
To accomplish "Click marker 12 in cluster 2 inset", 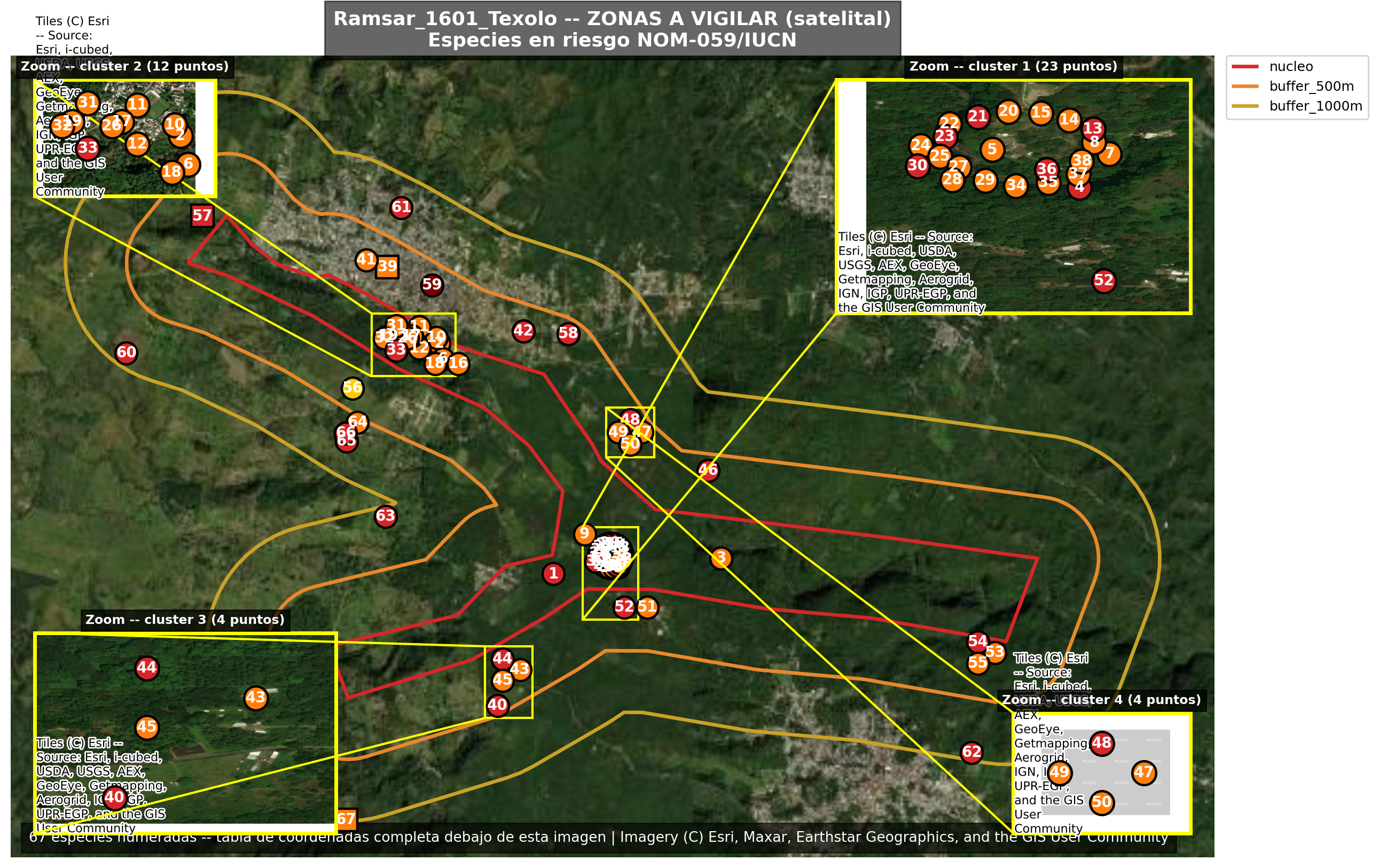I will [x=137, y=144].
